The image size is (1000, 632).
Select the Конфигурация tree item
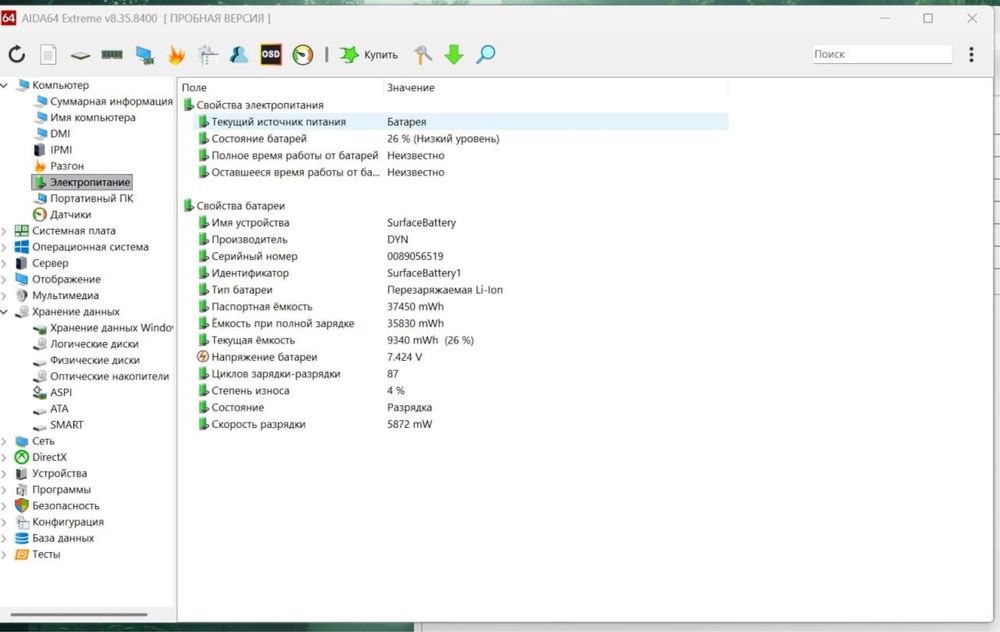tap(68, 522)
